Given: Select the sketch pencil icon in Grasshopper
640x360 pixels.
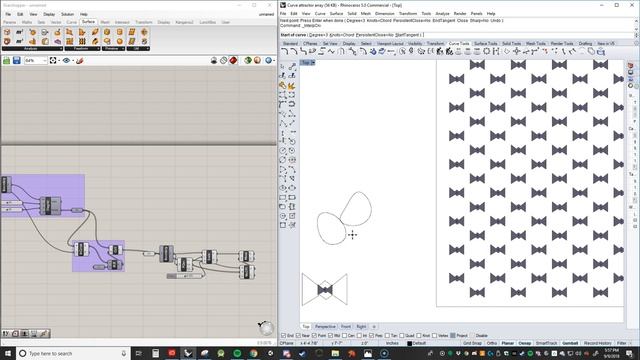Looking at the screenshot, I should pyautogui.click(x=80, y=60).
